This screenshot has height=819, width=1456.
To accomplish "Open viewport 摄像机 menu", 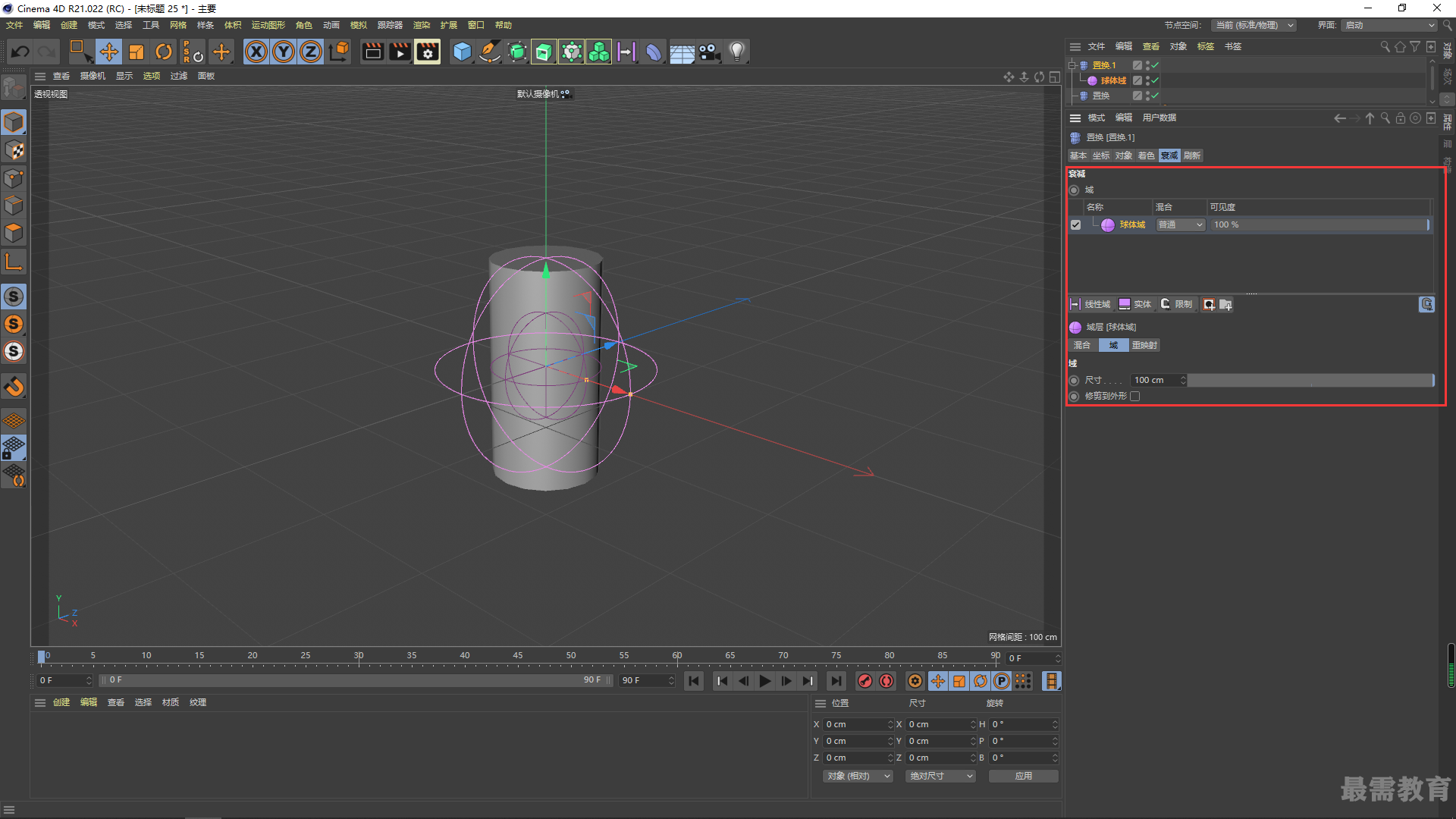I will coord(93,76).
